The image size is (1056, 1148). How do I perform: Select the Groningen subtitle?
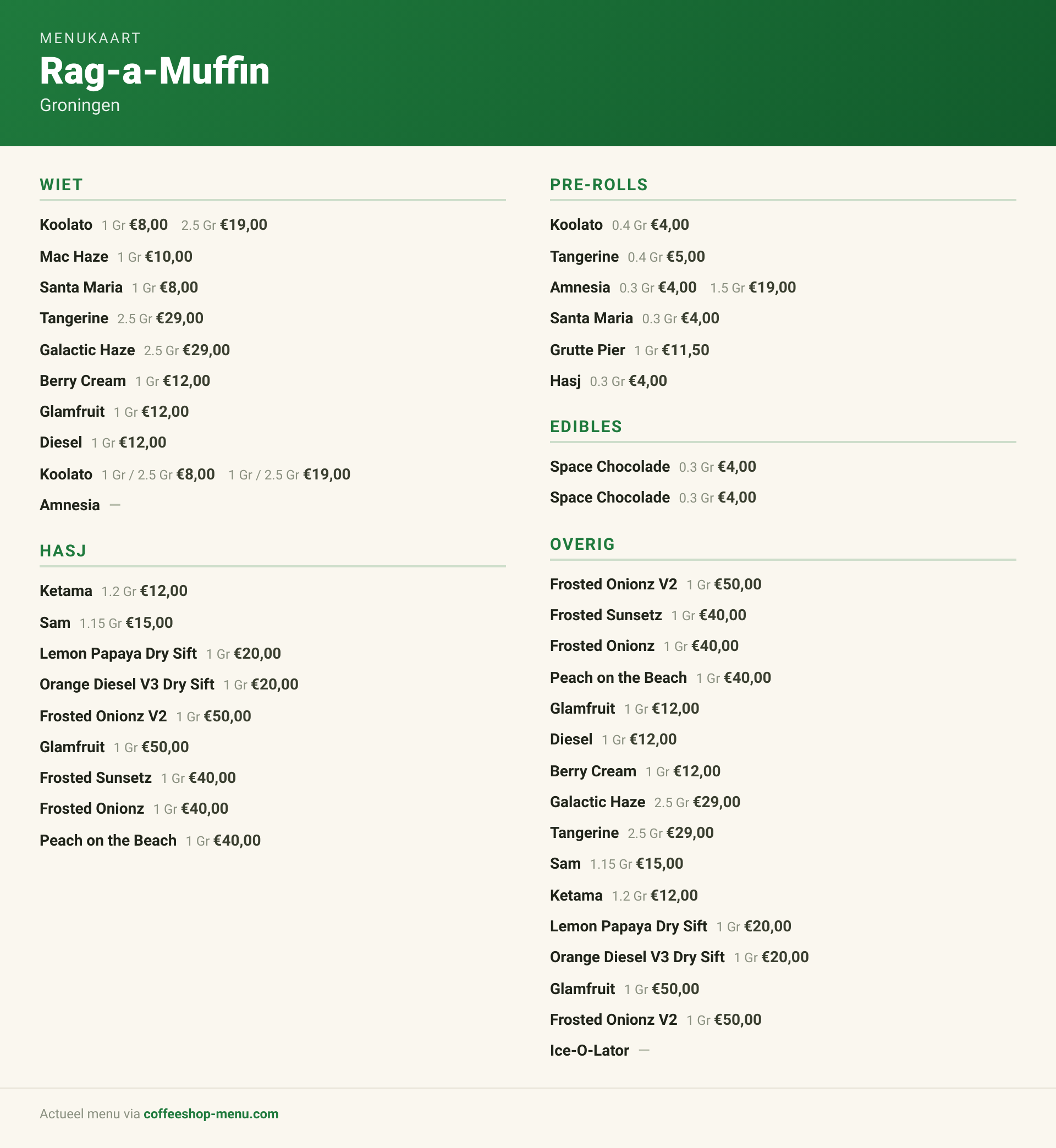tap(79, 105)
